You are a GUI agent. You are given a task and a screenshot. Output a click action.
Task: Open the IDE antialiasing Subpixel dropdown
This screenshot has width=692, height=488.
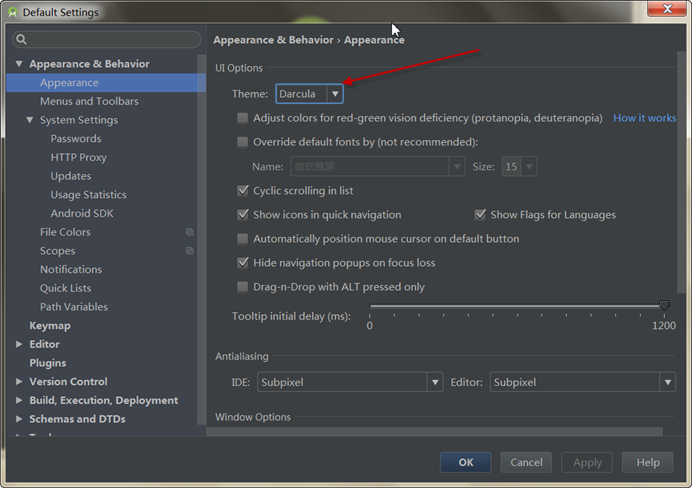point(350,382)
